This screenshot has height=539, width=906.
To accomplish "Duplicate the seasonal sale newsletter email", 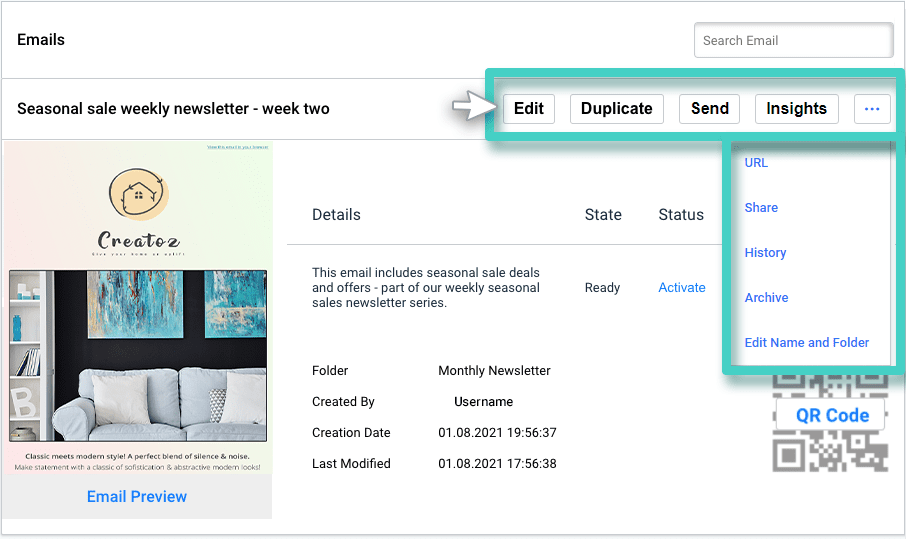I will (616, 109).
